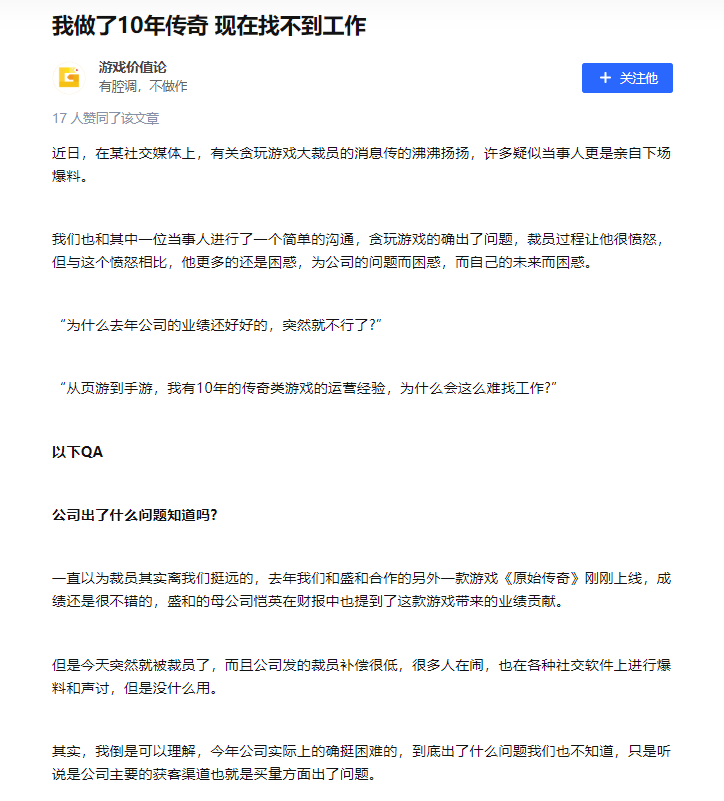Click the line ending with 业绩贡献
Image resolution: width=724 pixels, height=801 pixels.
(309, 601)
